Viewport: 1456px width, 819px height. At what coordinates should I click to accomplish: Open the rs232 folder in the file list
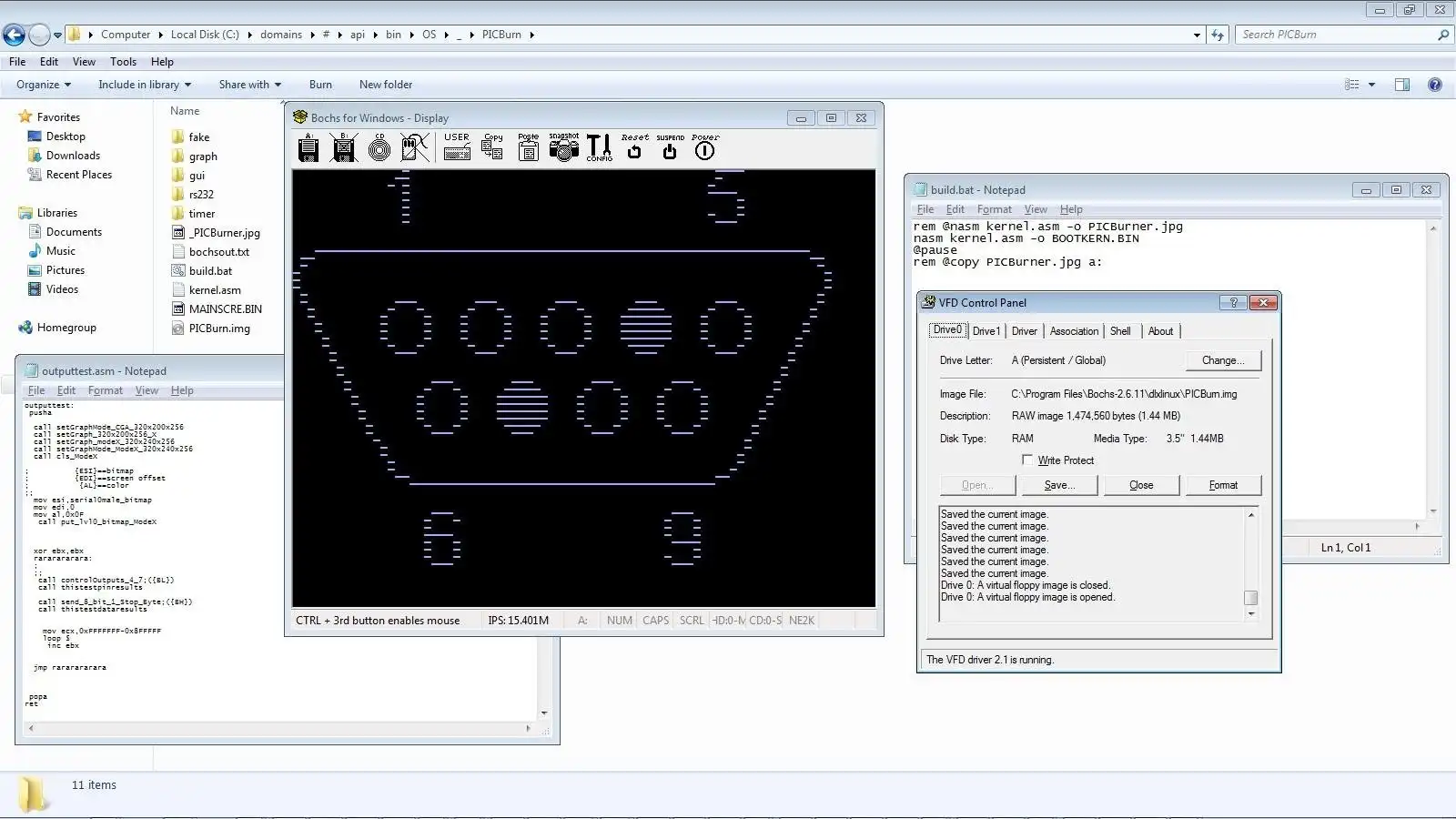[201, 195]
